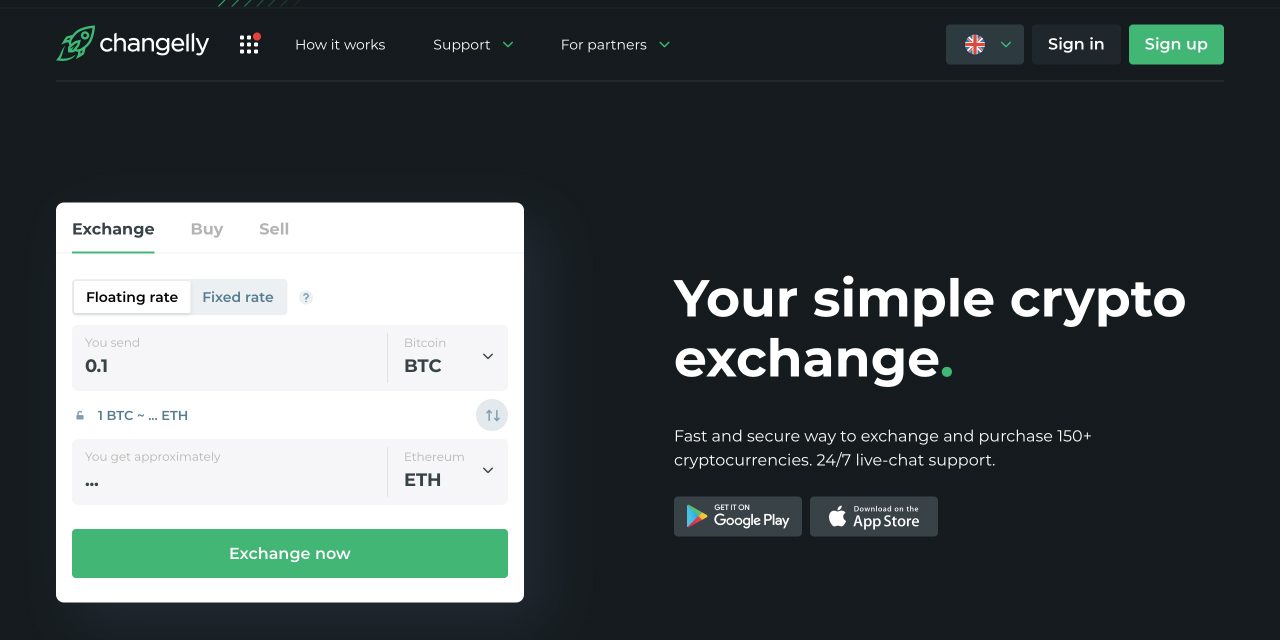1280x640 pixels.
Task: Click the UK flag language icon
Action: point(975,44)
